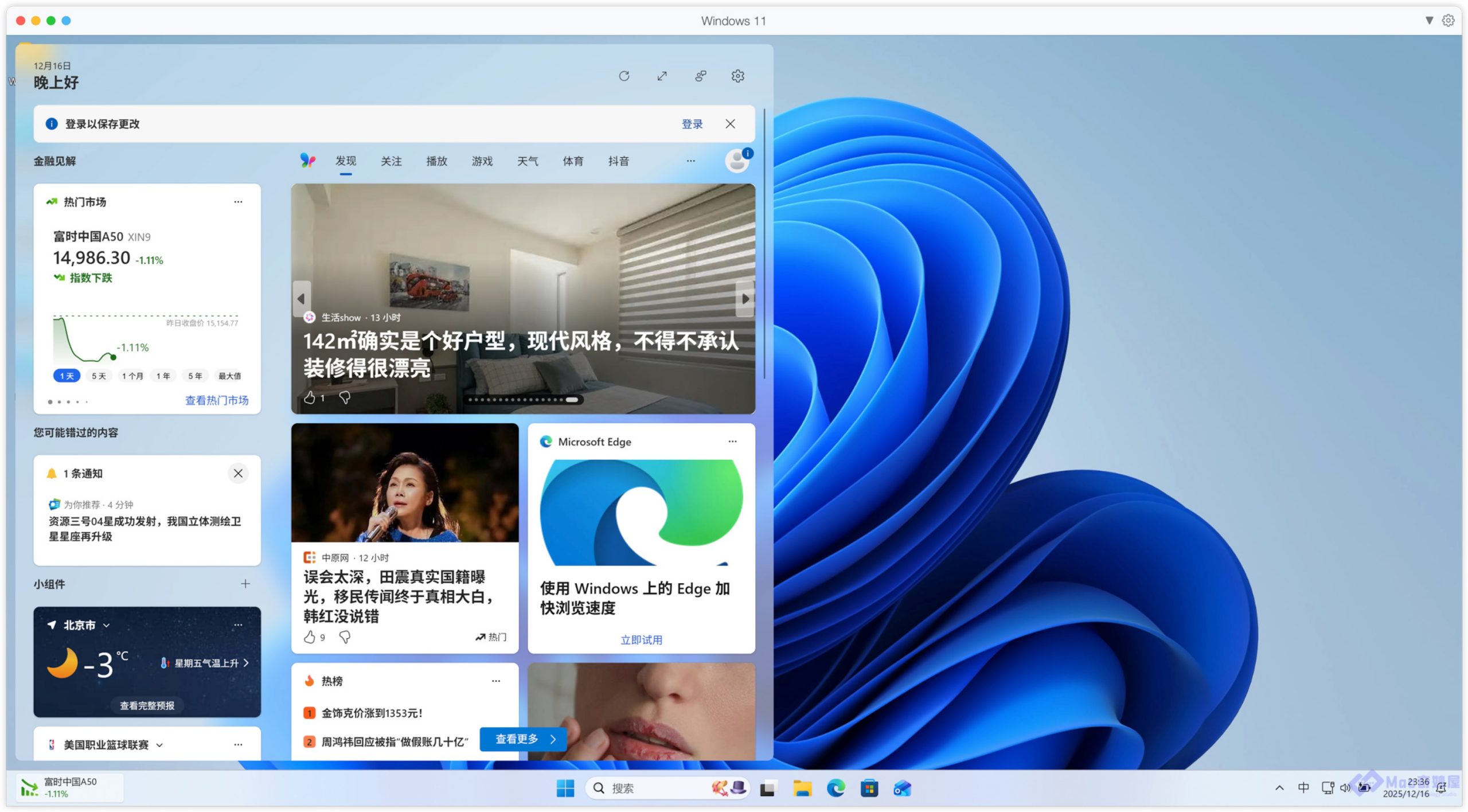Open widgets settings gear

(737, 76)
